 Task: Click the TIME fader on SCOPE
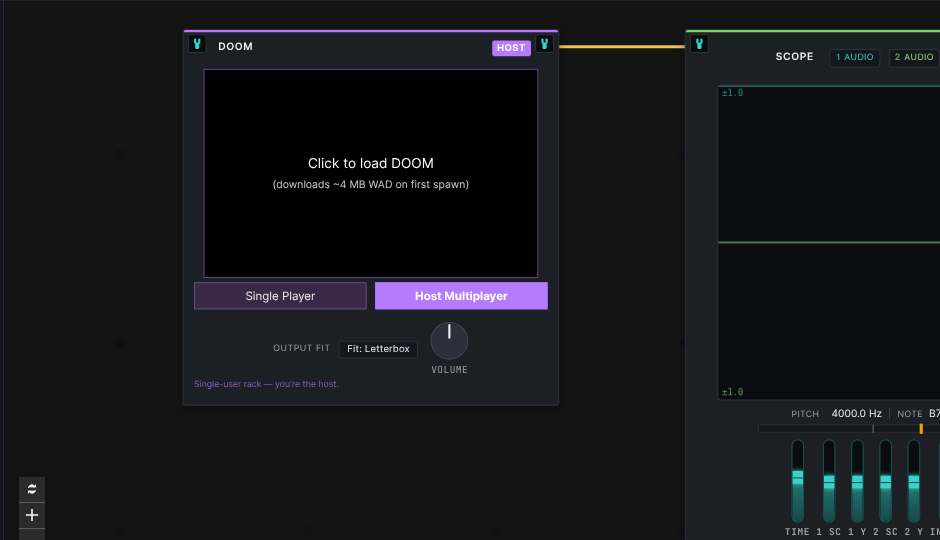click(797, 481)
